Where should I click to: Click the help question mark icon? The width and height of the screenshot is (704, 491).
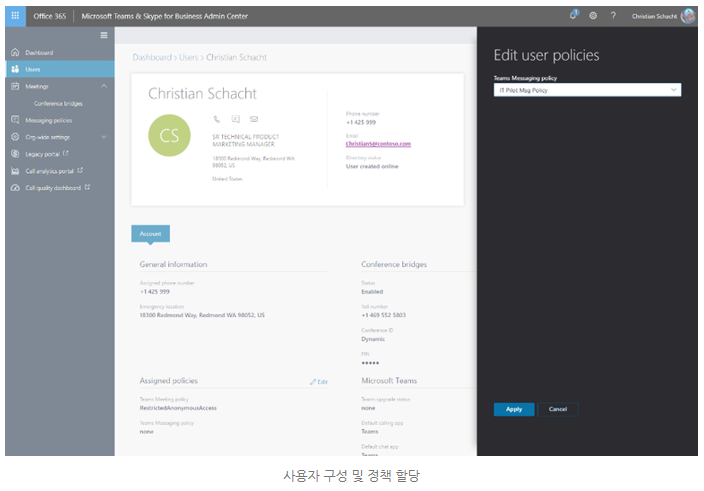click(613, 16)
